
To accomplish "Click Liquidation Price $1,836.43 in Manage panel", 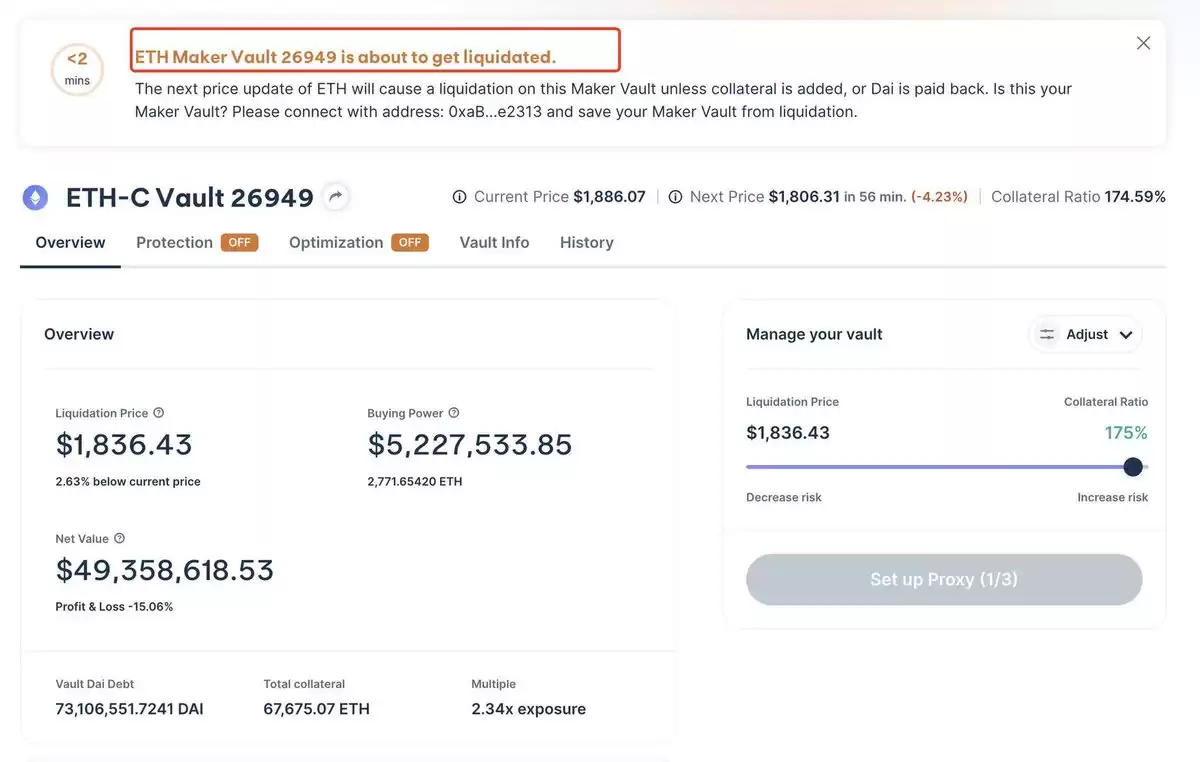I will point(788,433).
